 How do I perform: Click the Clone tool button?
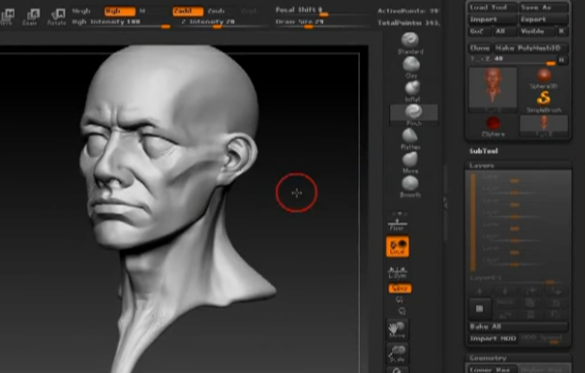pos(480,48)
